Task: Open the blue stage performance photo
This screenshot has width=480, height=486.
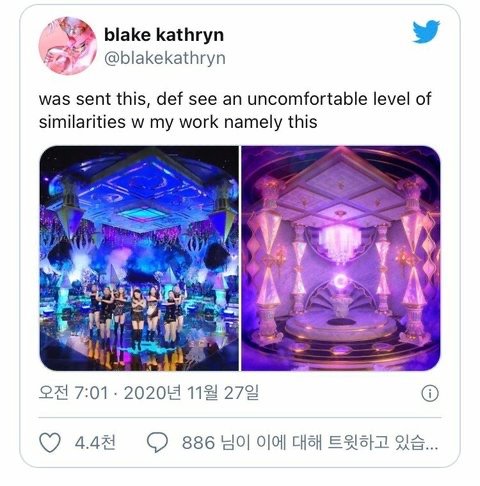Action: click(139, 258)
